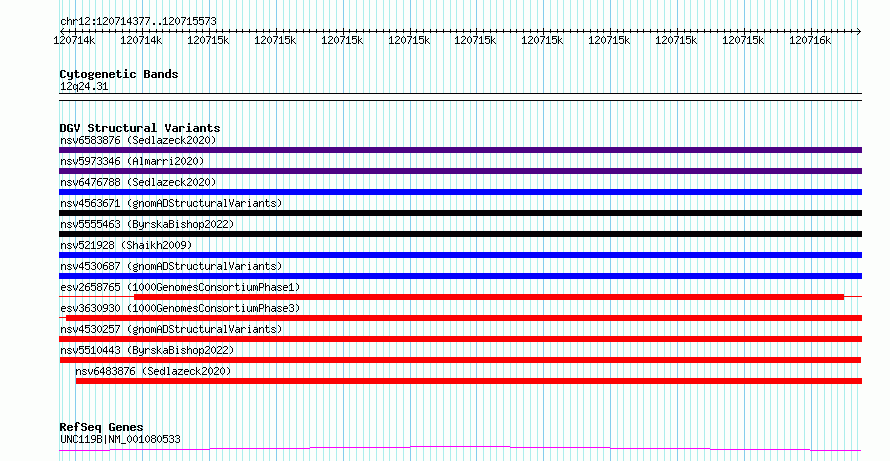The width and height of the screenshot is (890, 461).
Task: Open the indented nsv6483876 (Sedlazeck2020) label
Action: [153, 371]
